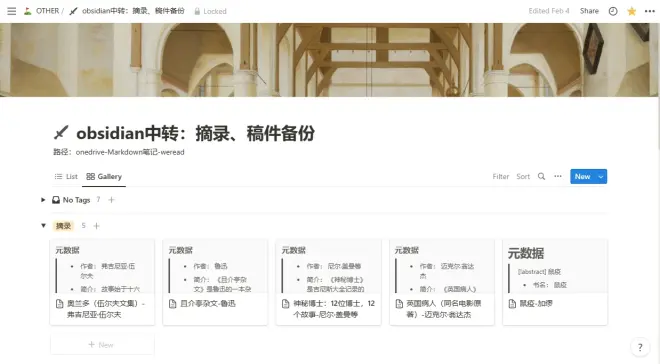Open the sidebar hamburger menu
660x364 pixels.
11,11
